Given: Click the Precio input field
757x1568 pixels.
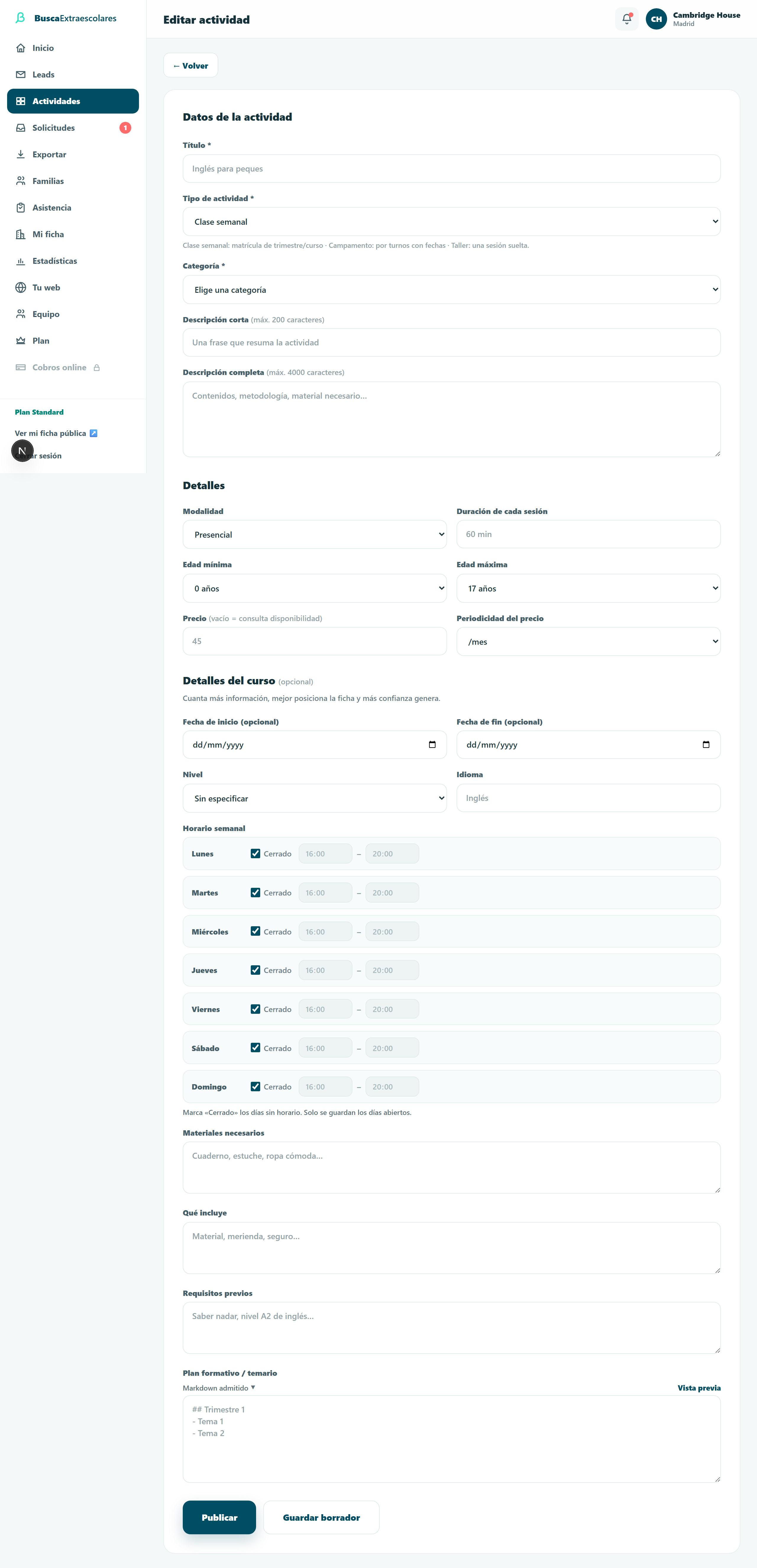Looking at the screenshot, I should 315,641.
